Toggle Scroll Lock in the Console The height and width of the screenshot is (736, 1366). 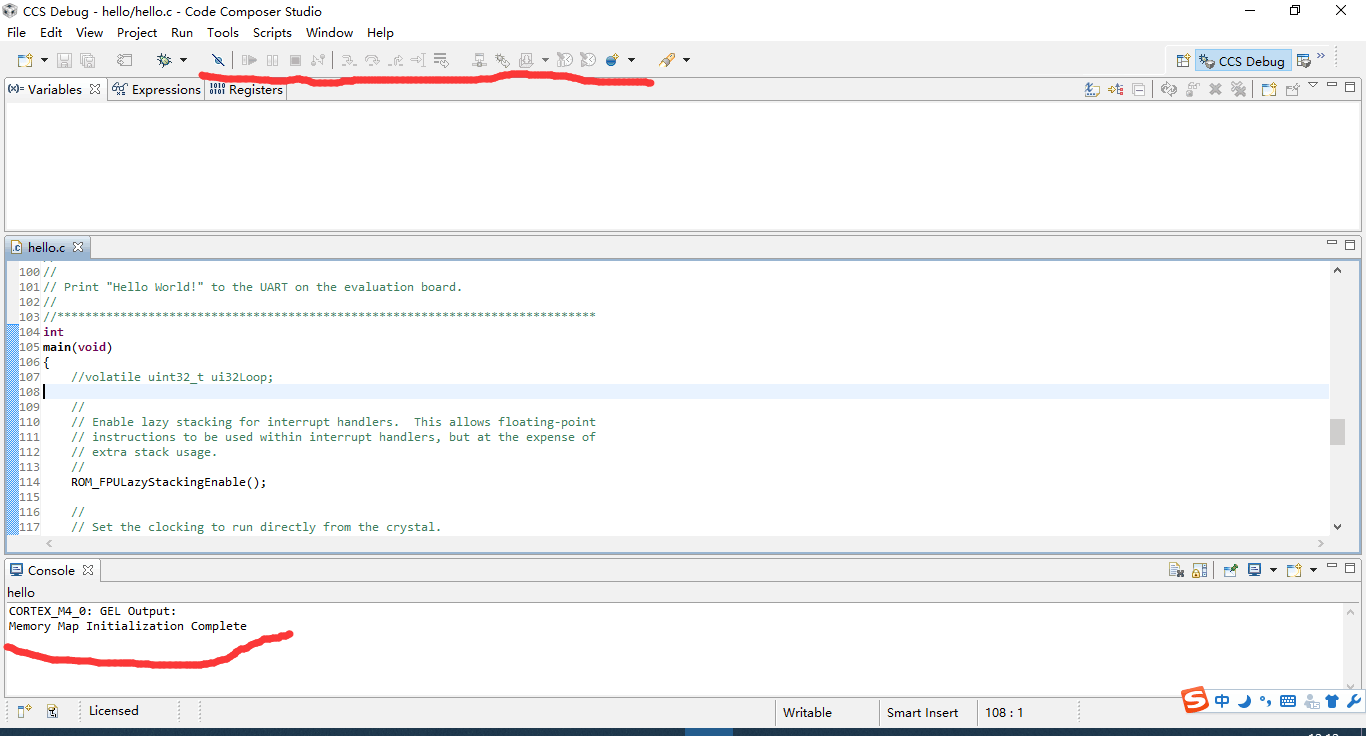[1200, 570]
